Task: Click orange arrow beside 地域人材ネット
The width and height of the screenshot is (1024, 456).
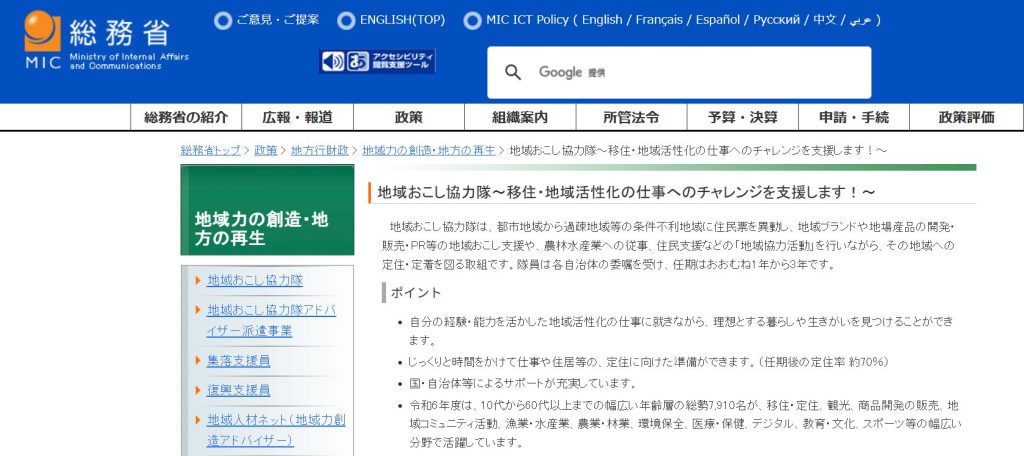Action: [198, 419]
